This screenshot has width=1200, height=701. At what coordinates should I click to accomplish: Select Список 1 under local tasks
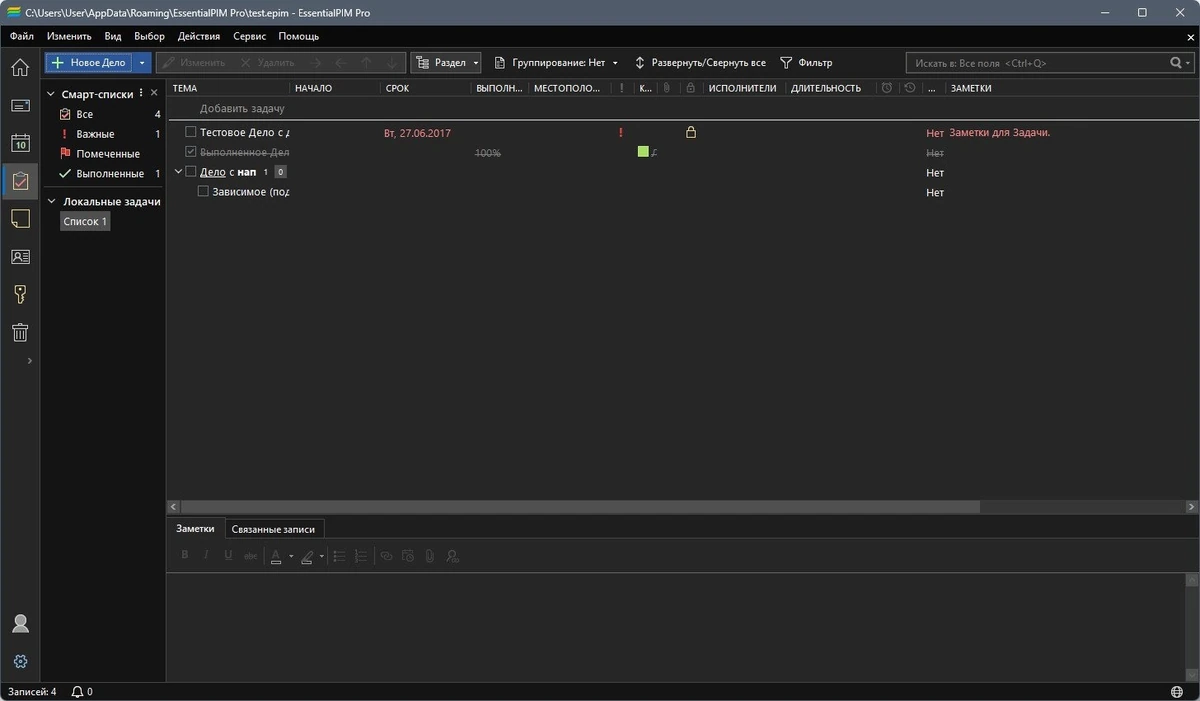pyautogui.click(x=85, y=221)
